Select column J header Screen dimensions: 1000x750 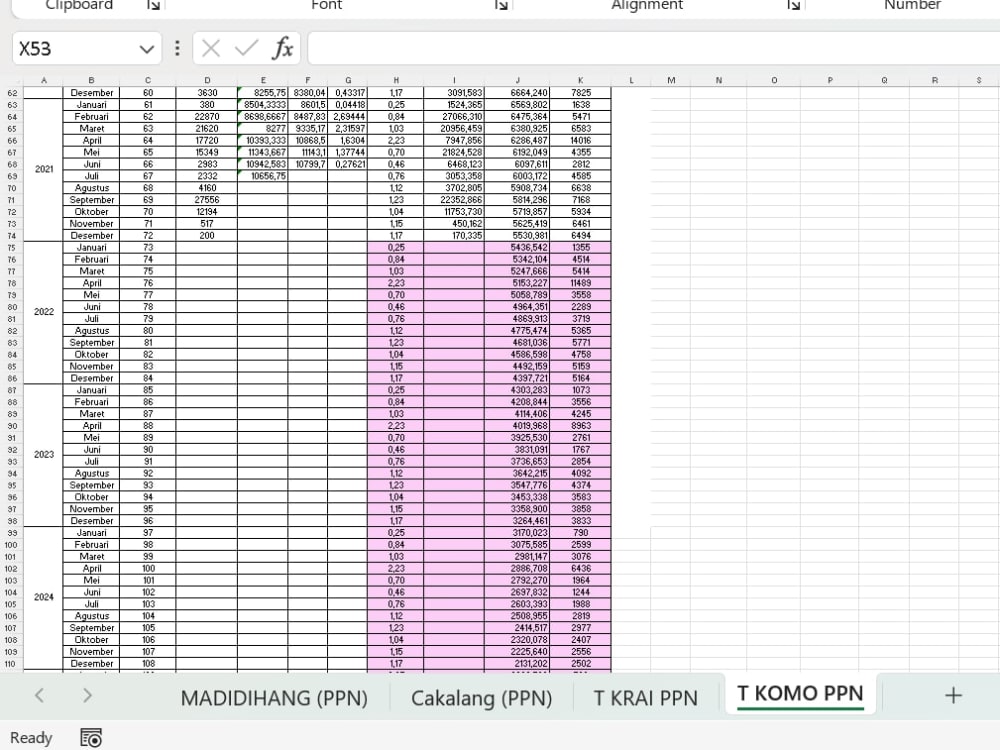pyautogui.click(x=517, y=80)
